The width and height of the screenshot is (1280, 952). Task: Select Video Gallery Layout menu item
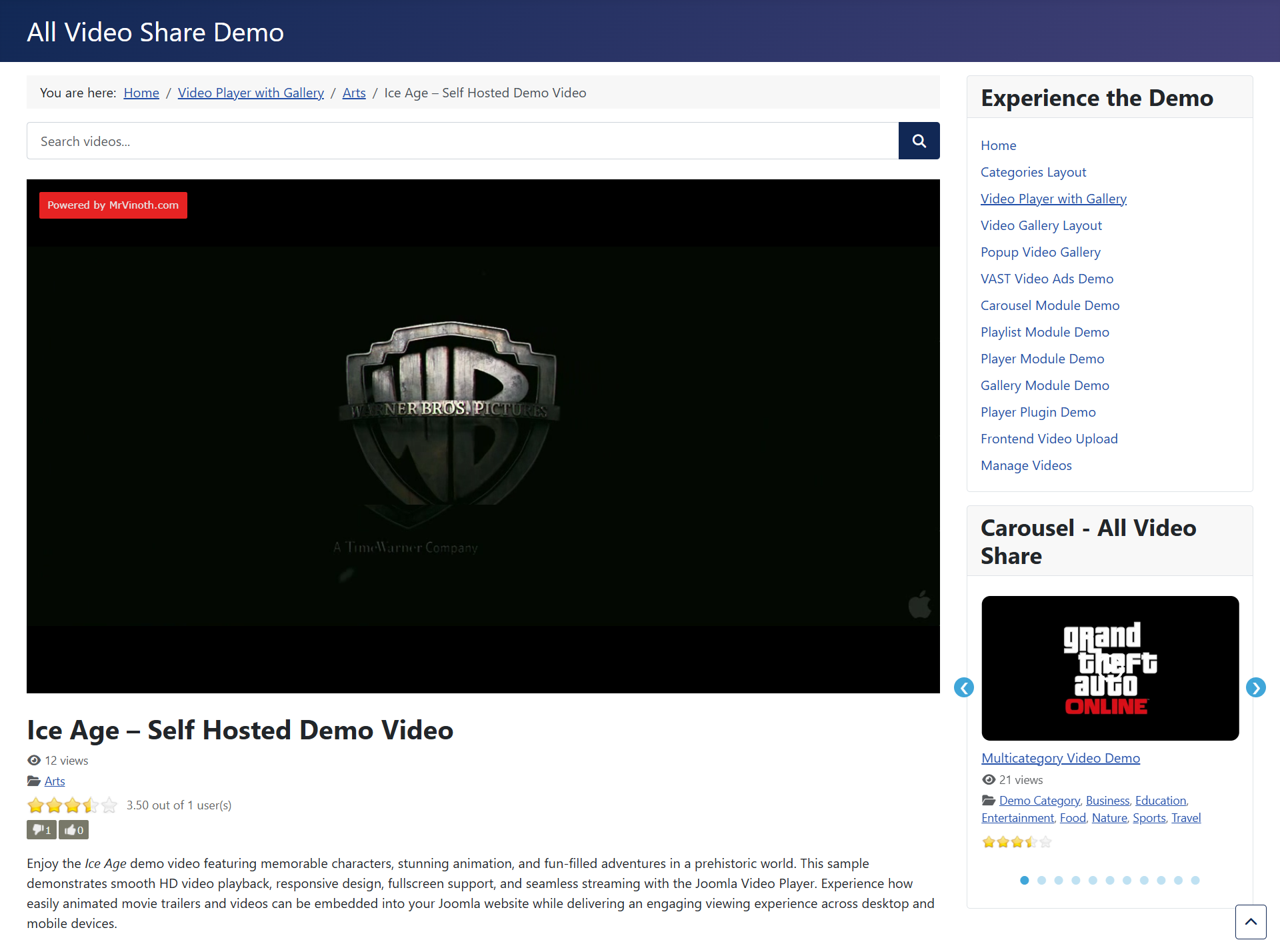click(x=1041, y=225)
